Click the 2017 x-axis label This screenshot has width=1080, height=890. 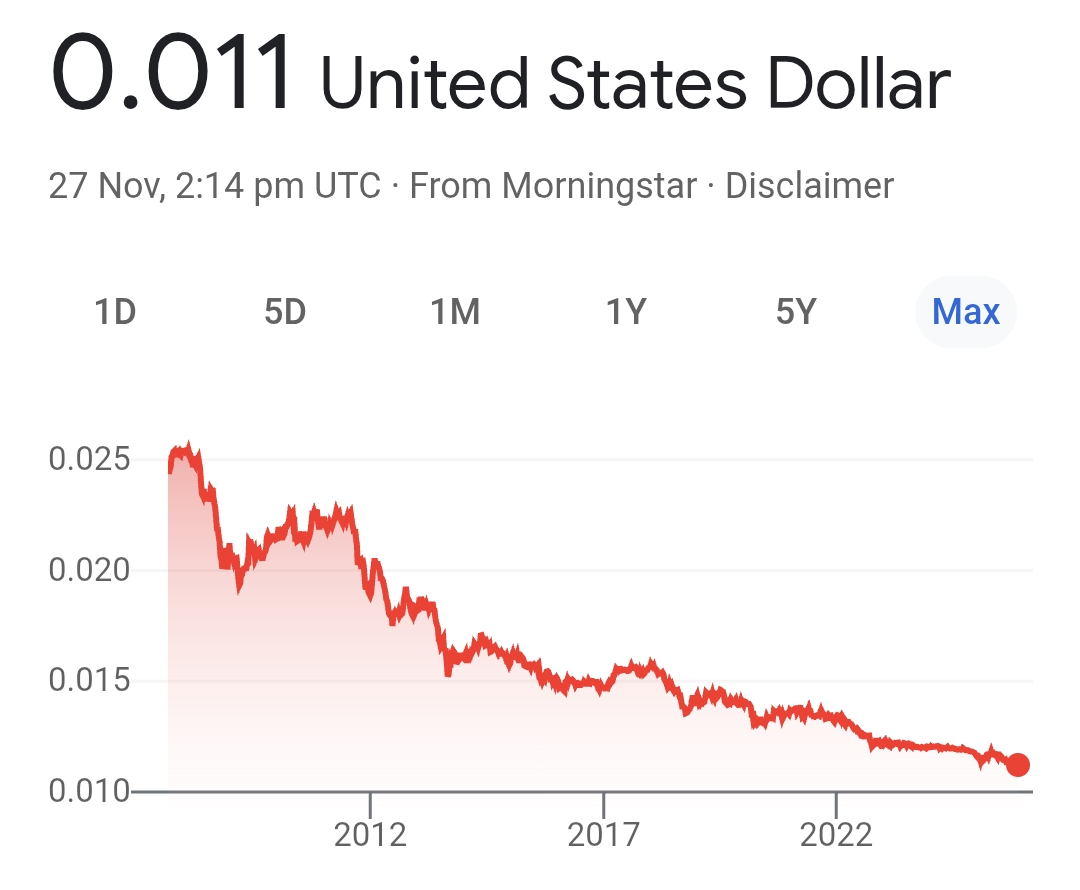coord(604,833)
